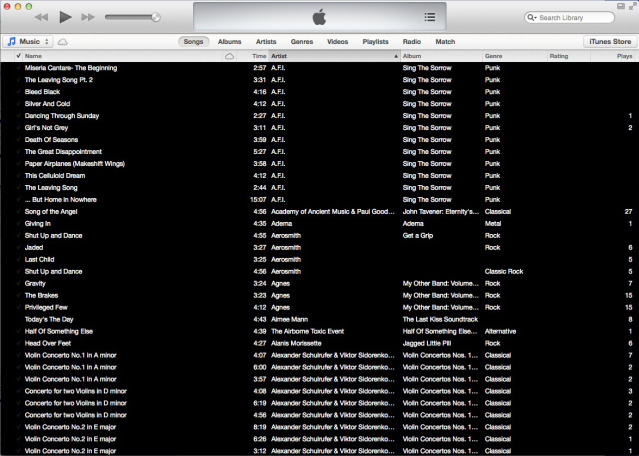
Task: Select the song This Celluloid Dream
Action: [55, 176]
